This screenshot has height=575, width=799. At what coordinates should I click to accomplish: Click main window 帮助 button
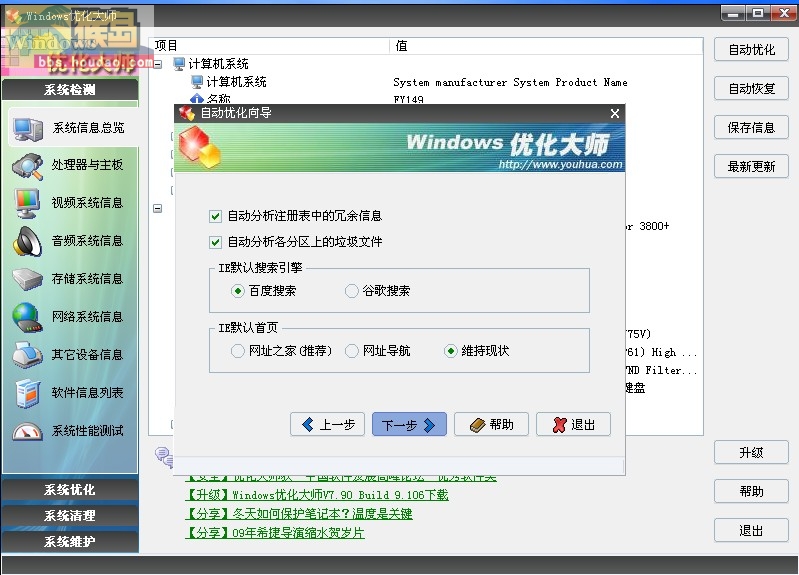752,491
